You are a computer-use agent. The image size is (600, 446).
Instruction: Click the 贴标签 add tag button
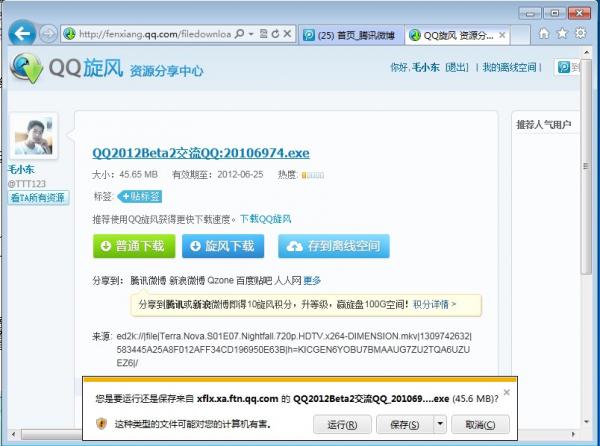coord(140,197)
